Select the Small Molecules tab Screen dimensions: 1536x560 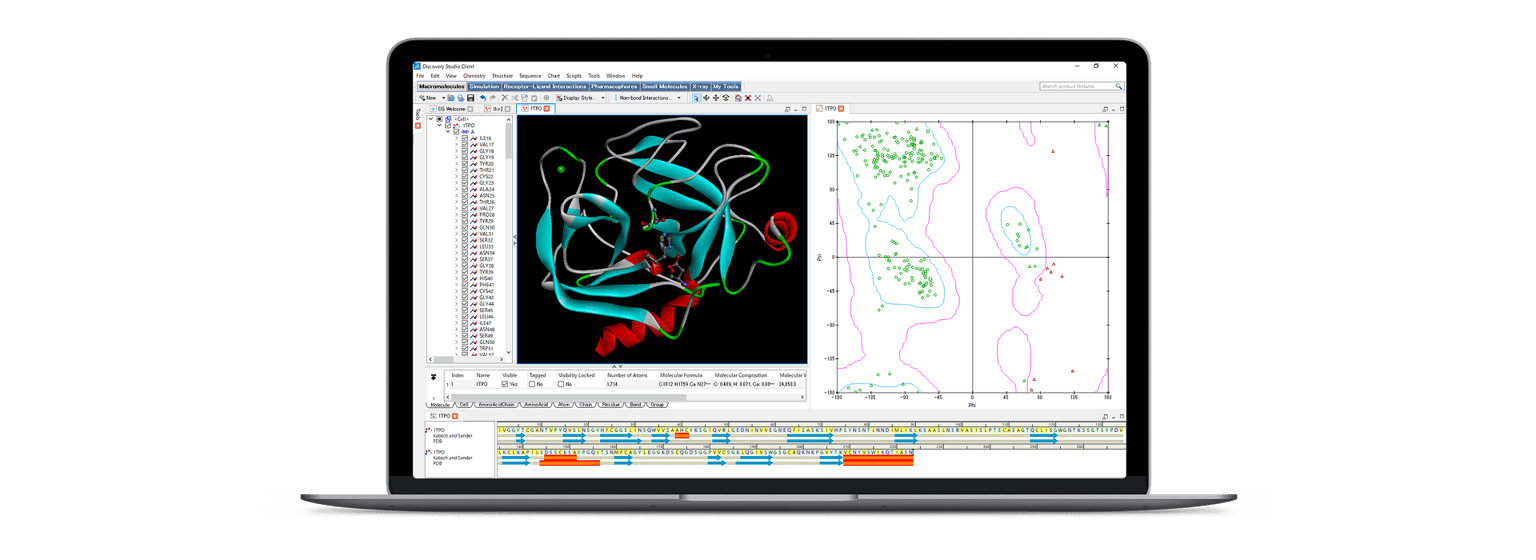665,87
